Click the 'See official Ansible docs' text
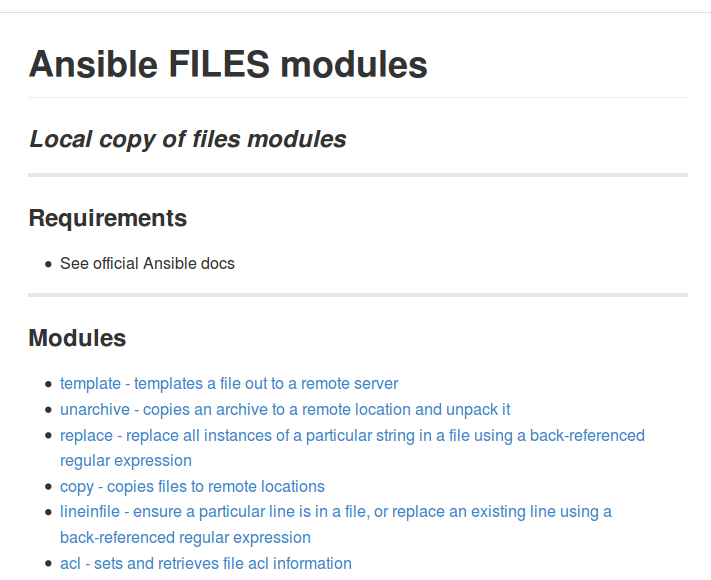Viewport: 711px width, 580px height. 147,264
